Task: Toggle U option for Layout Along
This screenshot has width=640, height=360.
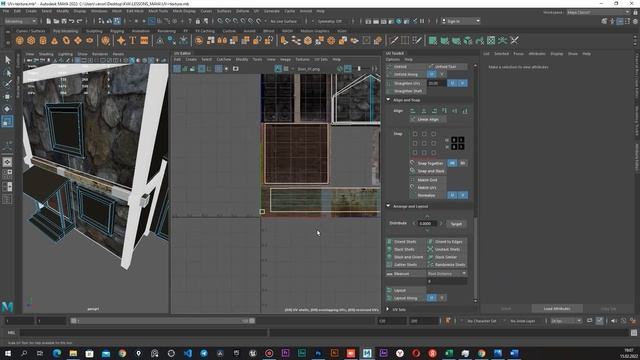Action: [432, 298]
